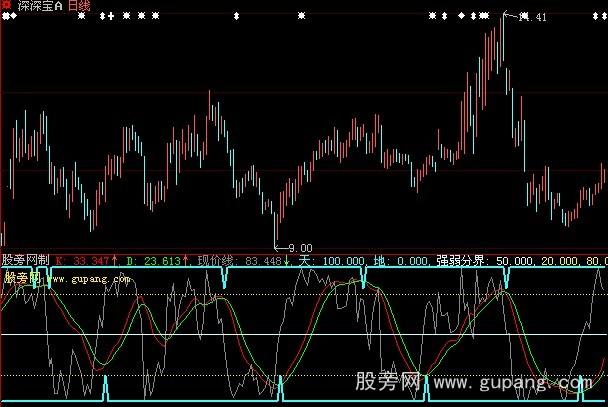
Task: Click the 日线 period label
Action: point(79,5)
